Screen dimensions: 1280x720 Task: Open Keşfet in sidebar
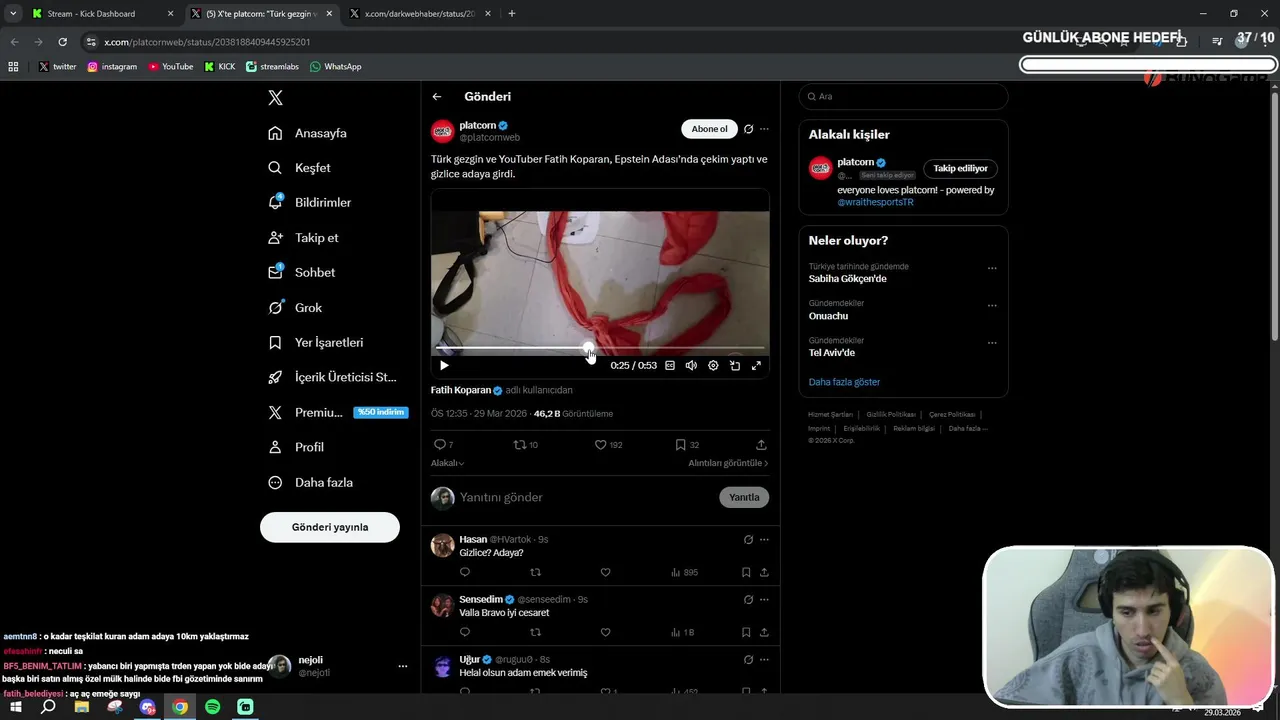pos(300,168)
